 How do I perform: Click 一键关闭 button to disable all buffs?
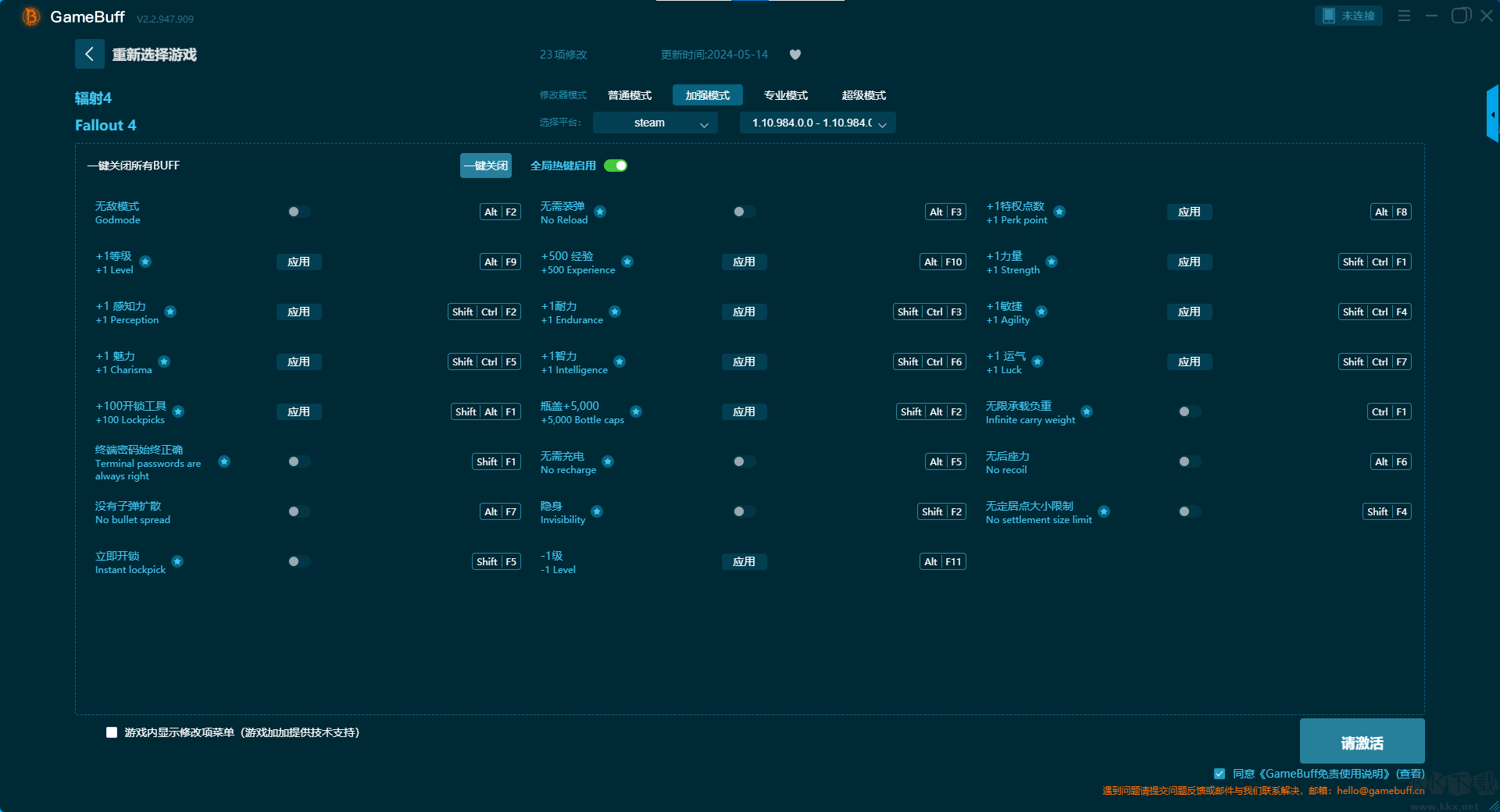pos(486,166)
